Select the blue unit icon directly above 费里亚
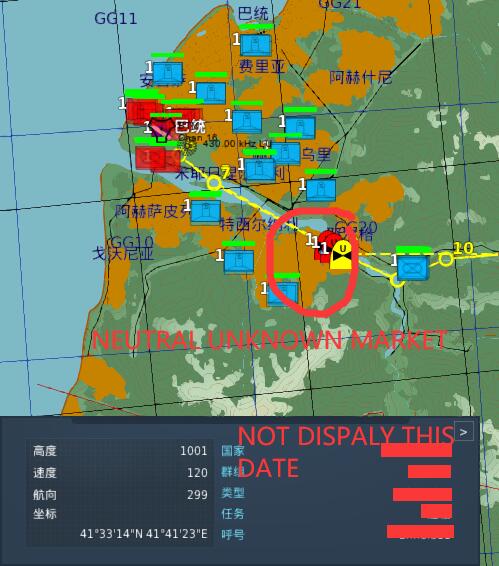 255,45
